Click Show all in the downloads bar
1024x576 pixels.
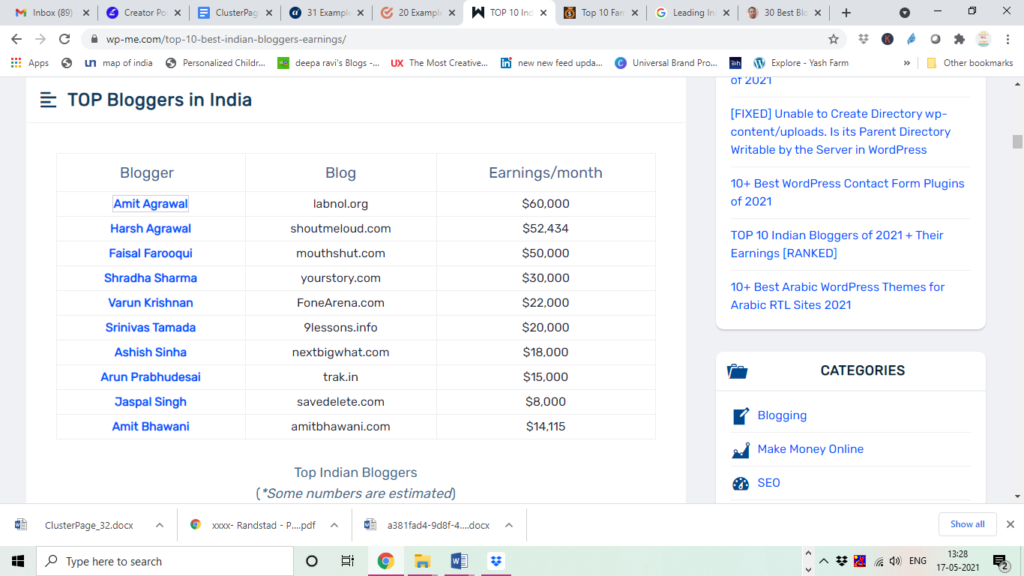coord(967,523)
